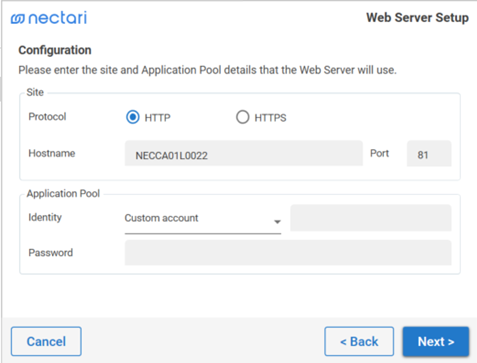Click the Port label
This screenshot has width=477, height=363.
(x=379, y=153)
